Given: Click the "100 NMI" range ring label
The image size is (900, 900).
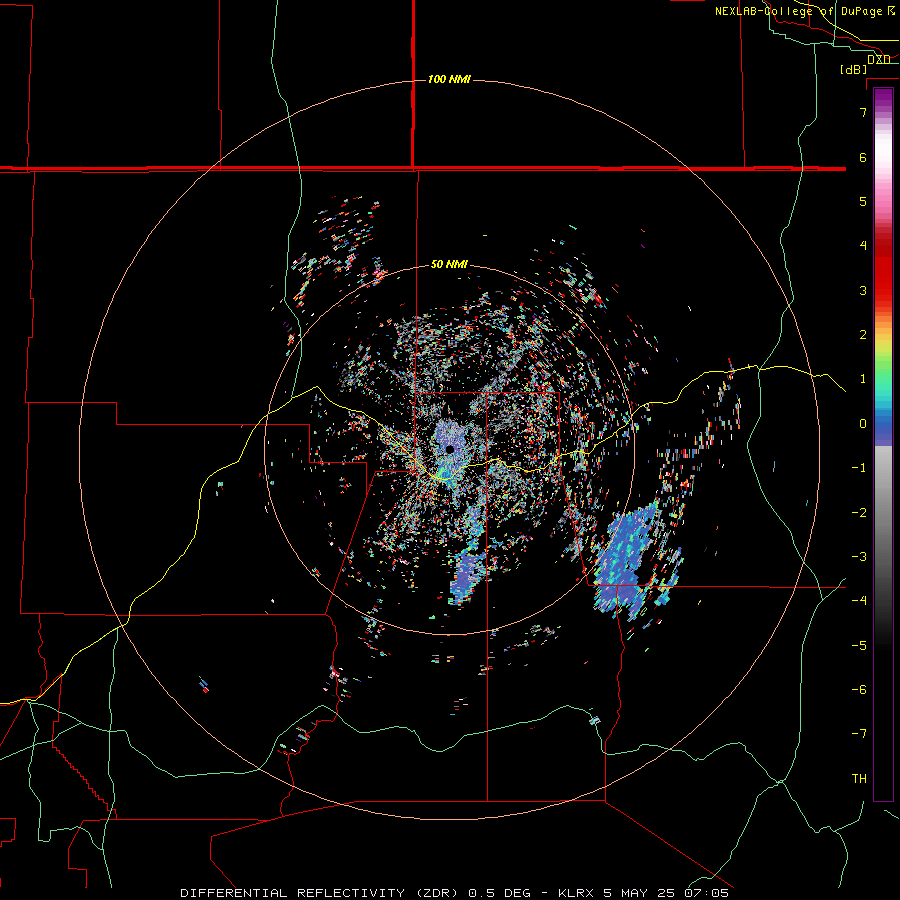Looking at the screenshot, I should pos(449,79).
